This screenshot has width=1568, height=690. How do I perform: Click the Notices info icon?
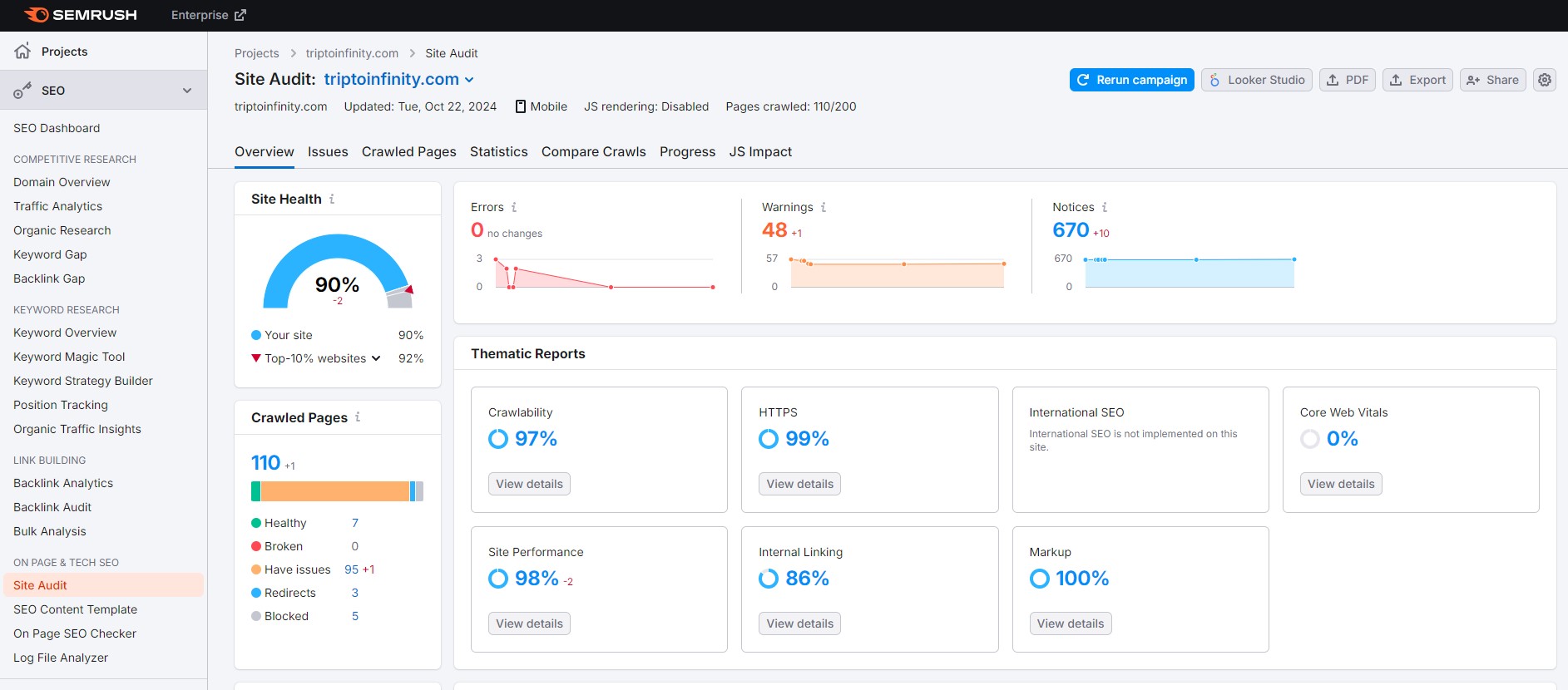pos(1105,207)
